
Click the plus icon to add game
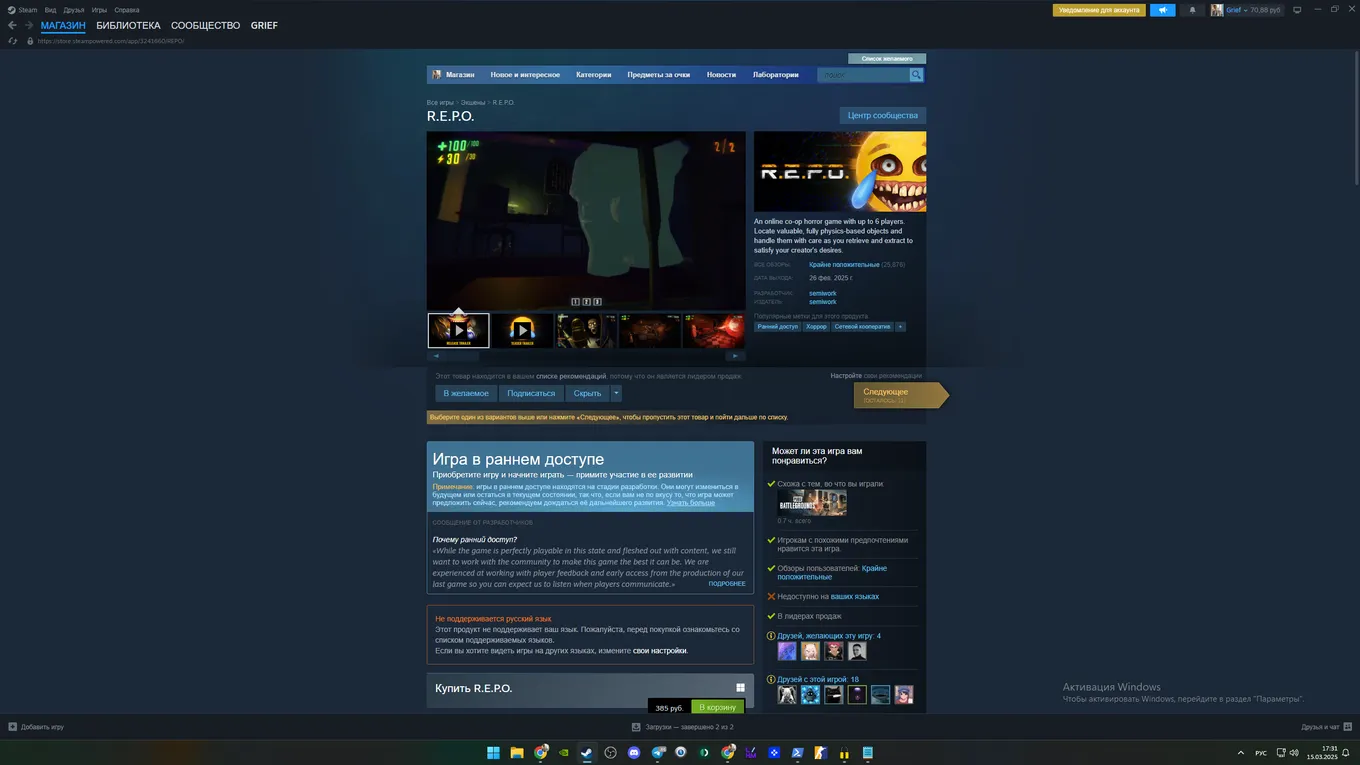tap(12, 727)
